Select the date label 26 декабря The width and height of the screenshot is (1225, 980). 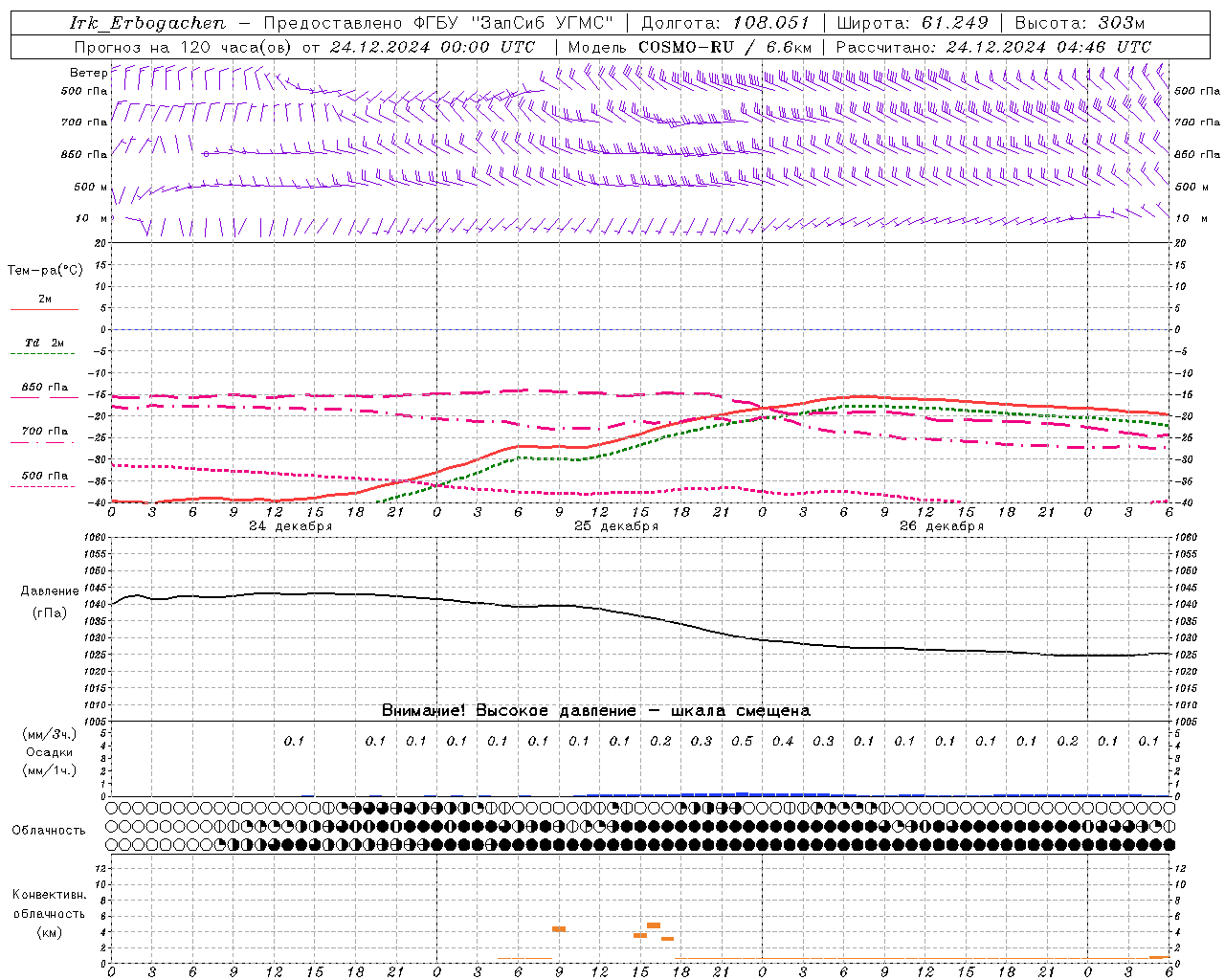(942, 526)
